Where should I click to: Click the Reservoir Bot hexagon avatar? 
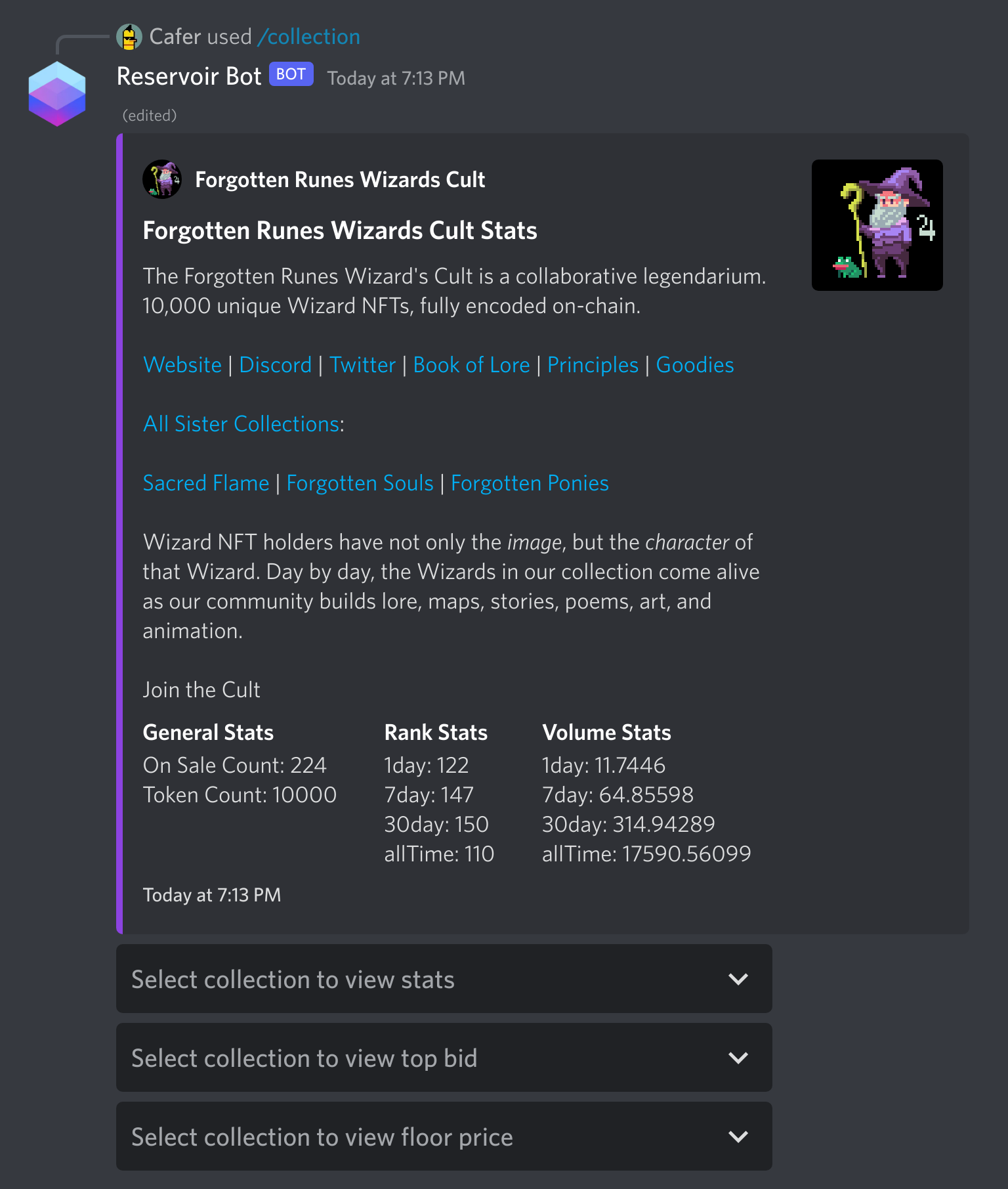pyautogui.click(x=57, y=93)
